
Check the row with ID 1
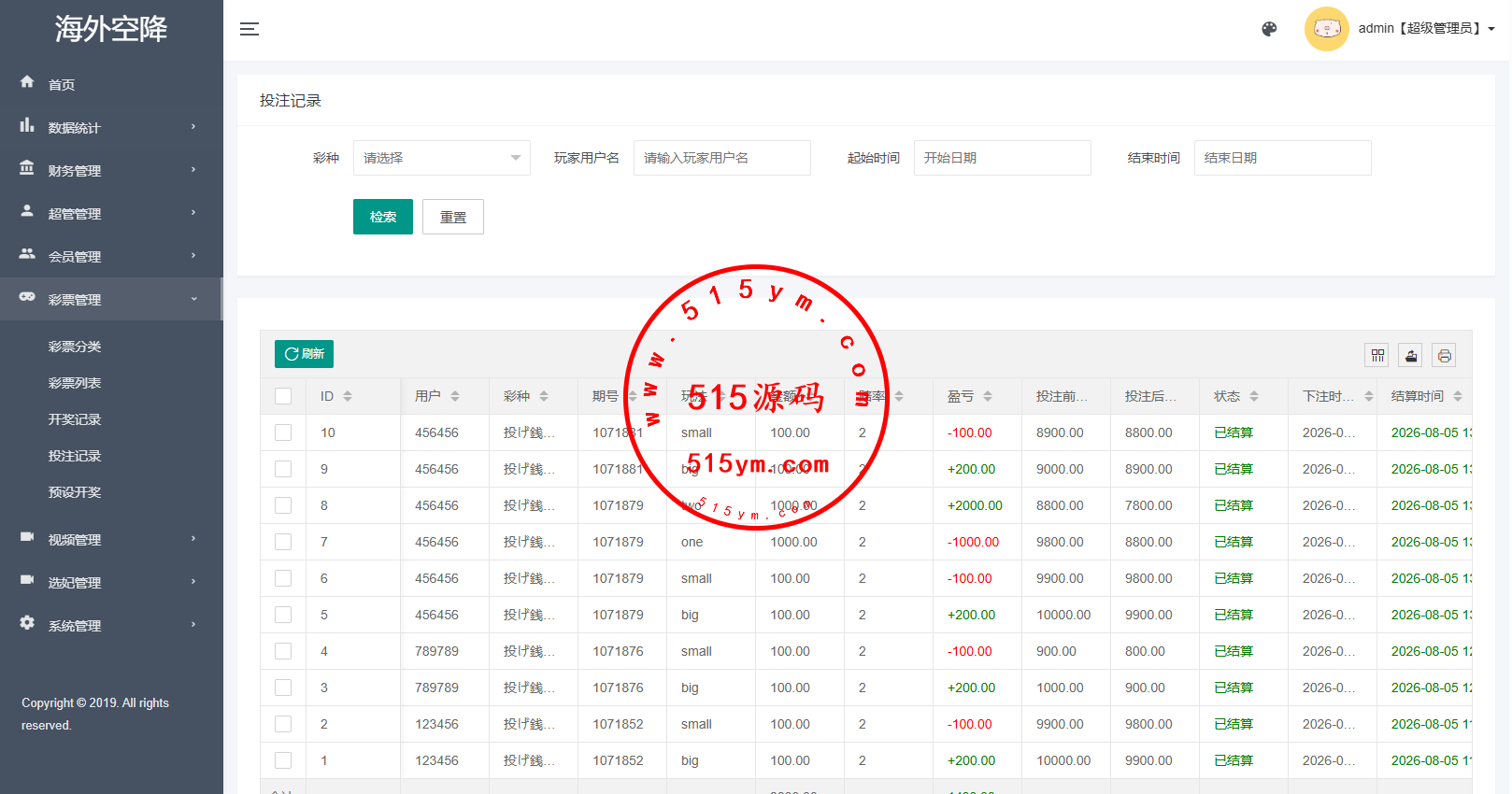pos(283,760)
